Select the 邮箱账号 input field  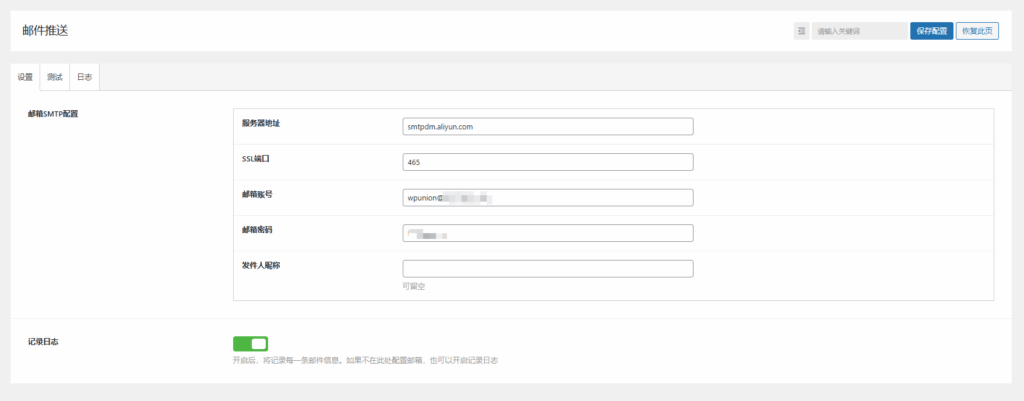tap(547, 198)
